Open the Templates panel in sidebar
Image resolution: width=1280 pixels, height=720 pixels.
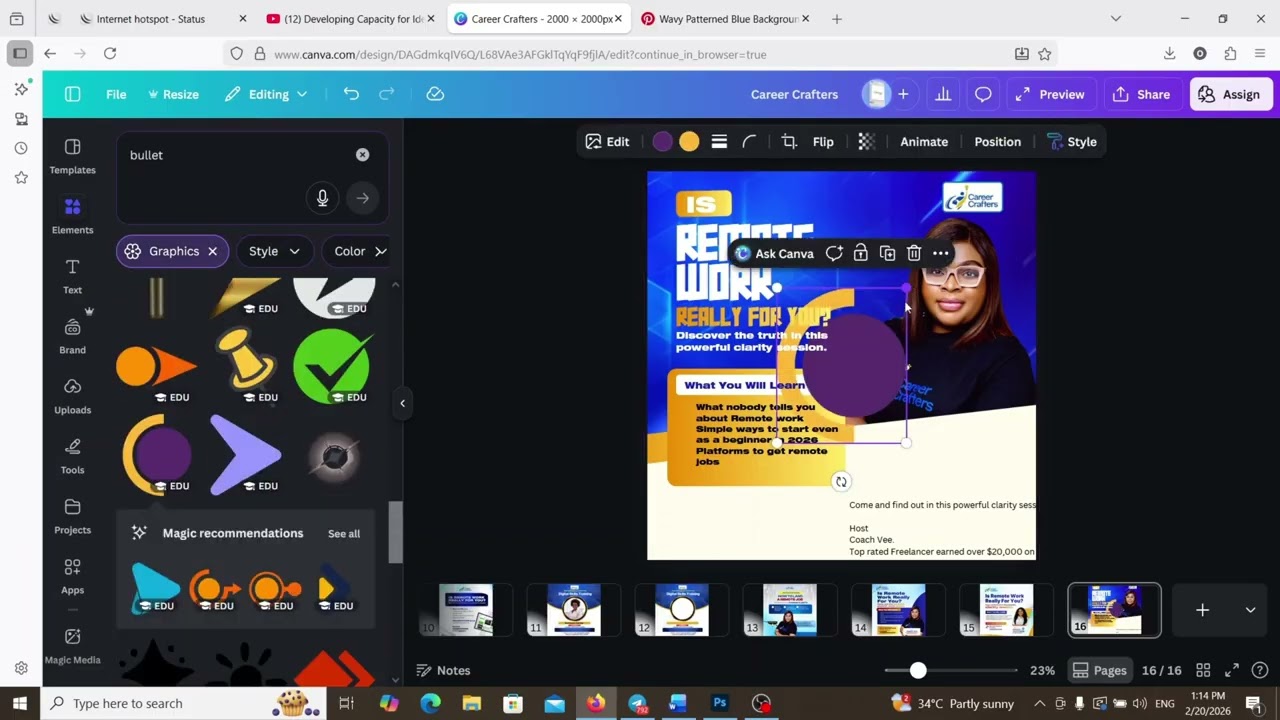pyautogui.click(x=72, y=156)
